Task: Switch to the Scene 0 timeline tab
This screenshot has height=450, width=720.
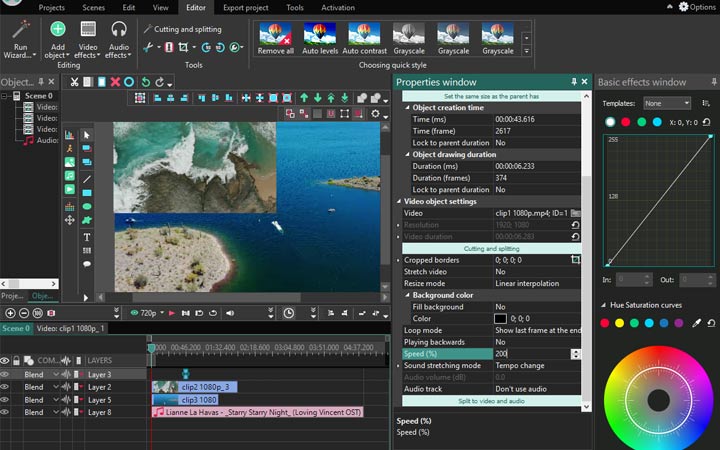Action: 15,328
